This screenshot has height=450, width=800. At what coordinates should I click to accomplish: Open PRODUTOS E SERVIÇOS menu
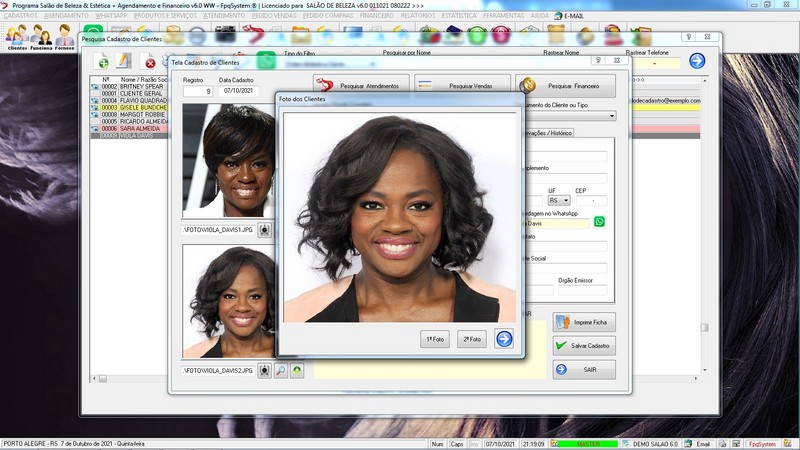click(165, 16)
